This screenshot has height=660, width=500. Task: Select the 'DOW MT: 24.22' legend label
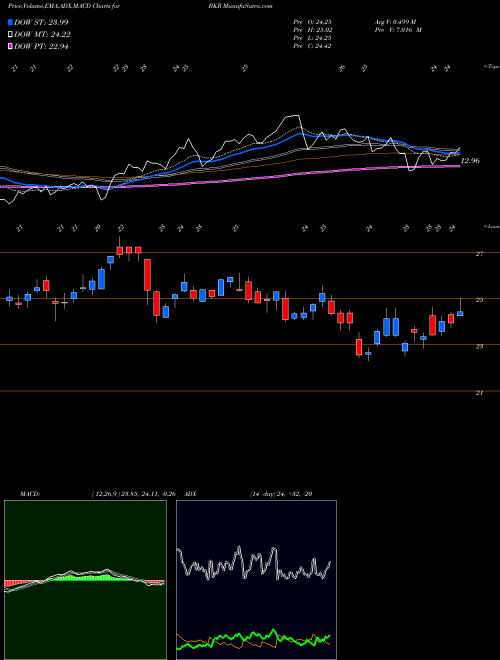pos(42,35)
